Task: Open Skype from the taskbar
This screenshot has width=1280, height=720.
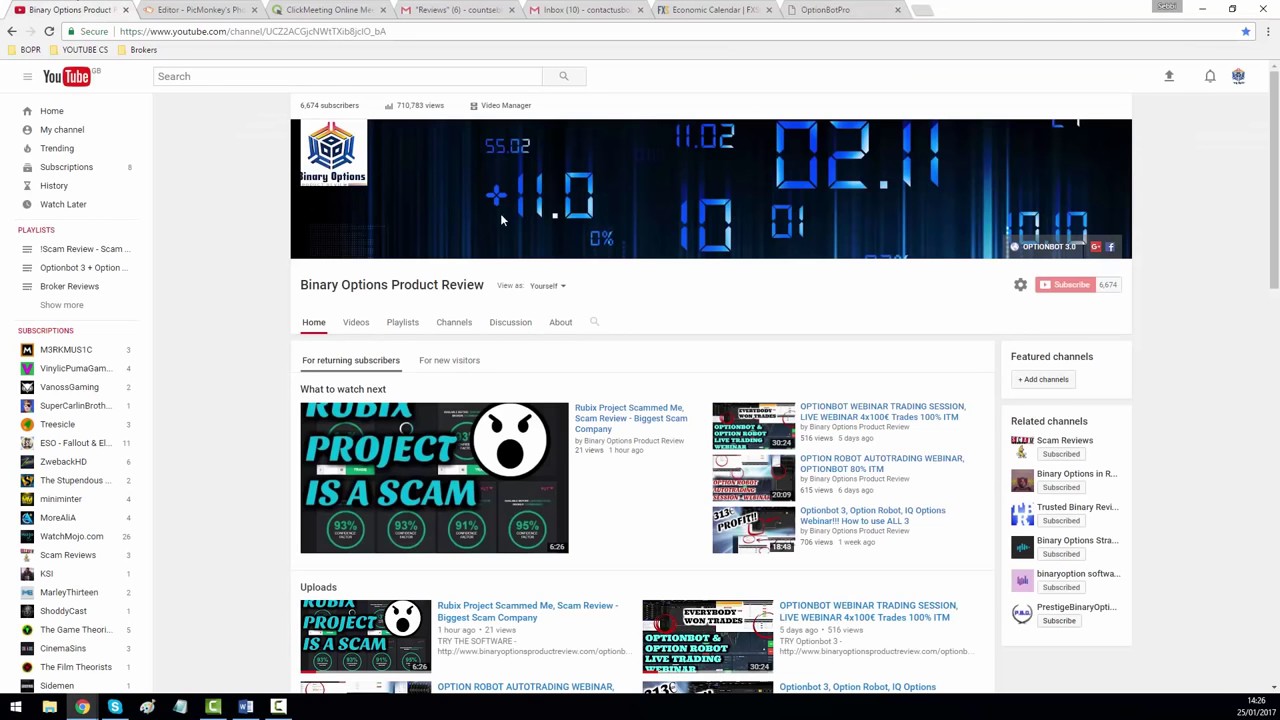Action: pyautogui.click(x=115, y=707)
